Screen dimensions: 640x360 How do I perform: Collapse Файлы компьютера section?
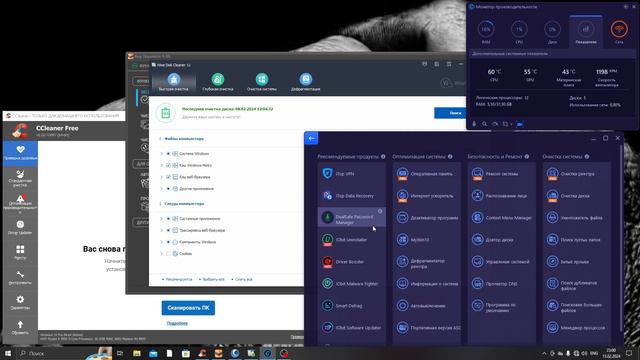coord(160,139)
